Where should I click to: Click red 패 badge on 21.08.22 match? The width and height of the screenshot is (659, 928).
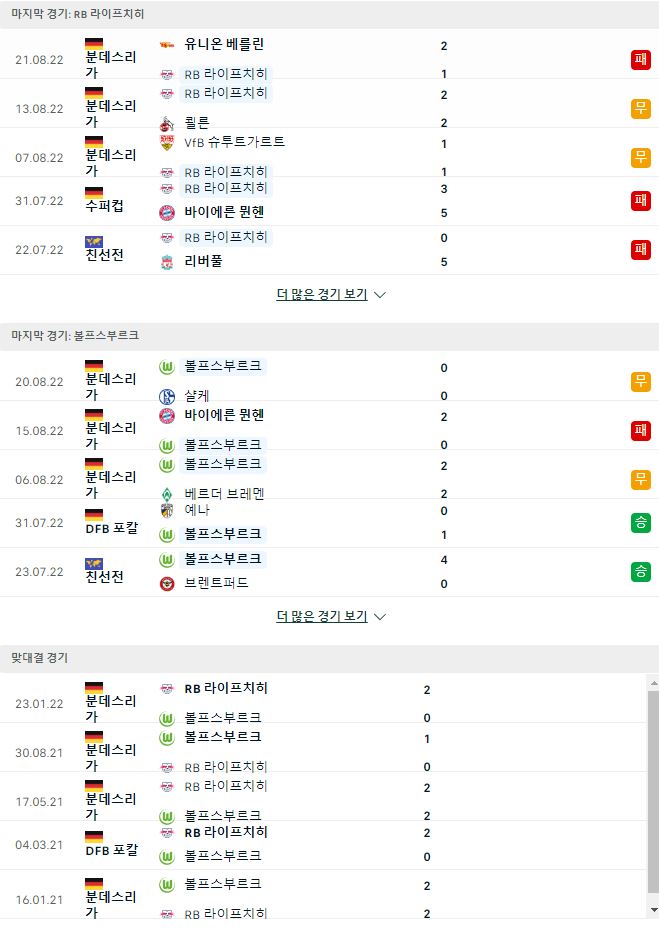click(640, 60)
